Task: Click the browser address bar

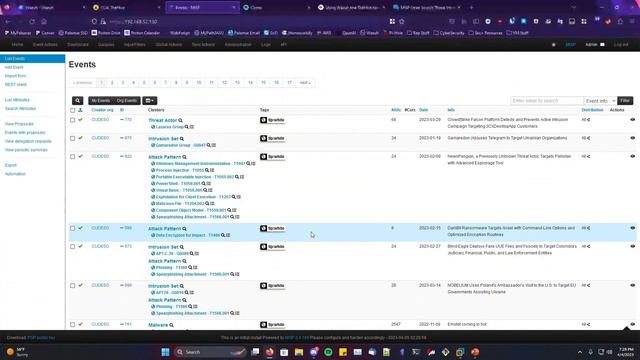Action: [245, 22]
